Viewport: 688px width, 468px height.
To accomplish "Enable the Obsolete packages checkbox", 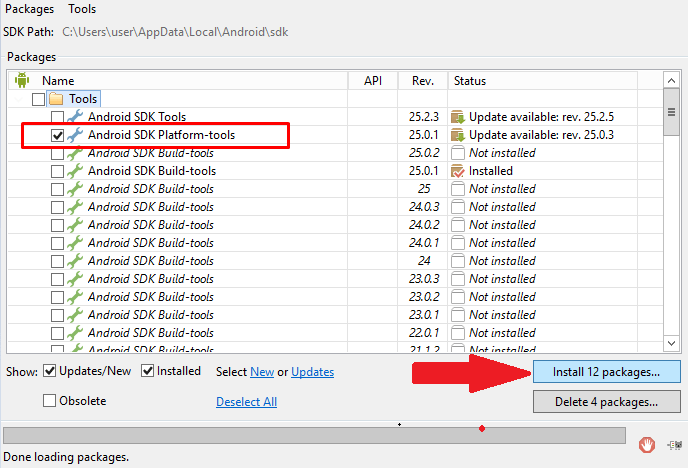I will pos(49,400).
